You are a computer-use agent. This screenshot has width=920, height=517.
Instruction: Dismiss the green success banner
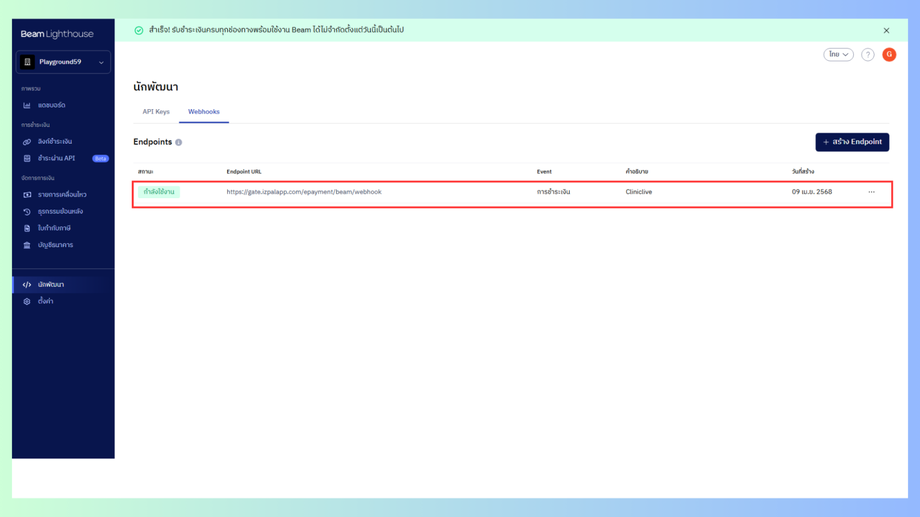coord(887,31)
